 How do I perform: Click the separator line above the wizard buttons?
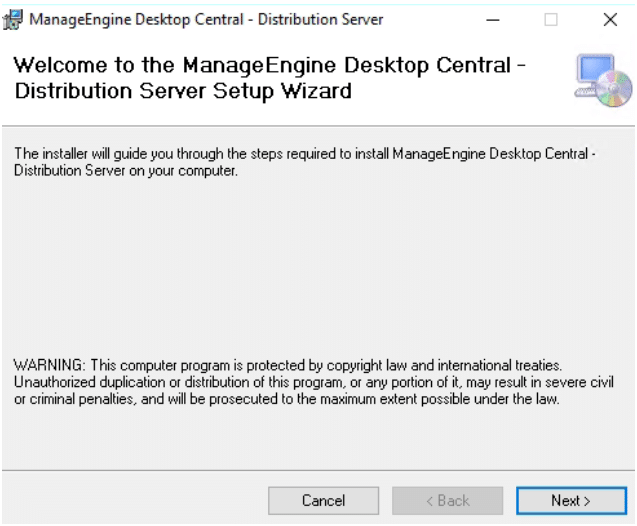point(318,471)
